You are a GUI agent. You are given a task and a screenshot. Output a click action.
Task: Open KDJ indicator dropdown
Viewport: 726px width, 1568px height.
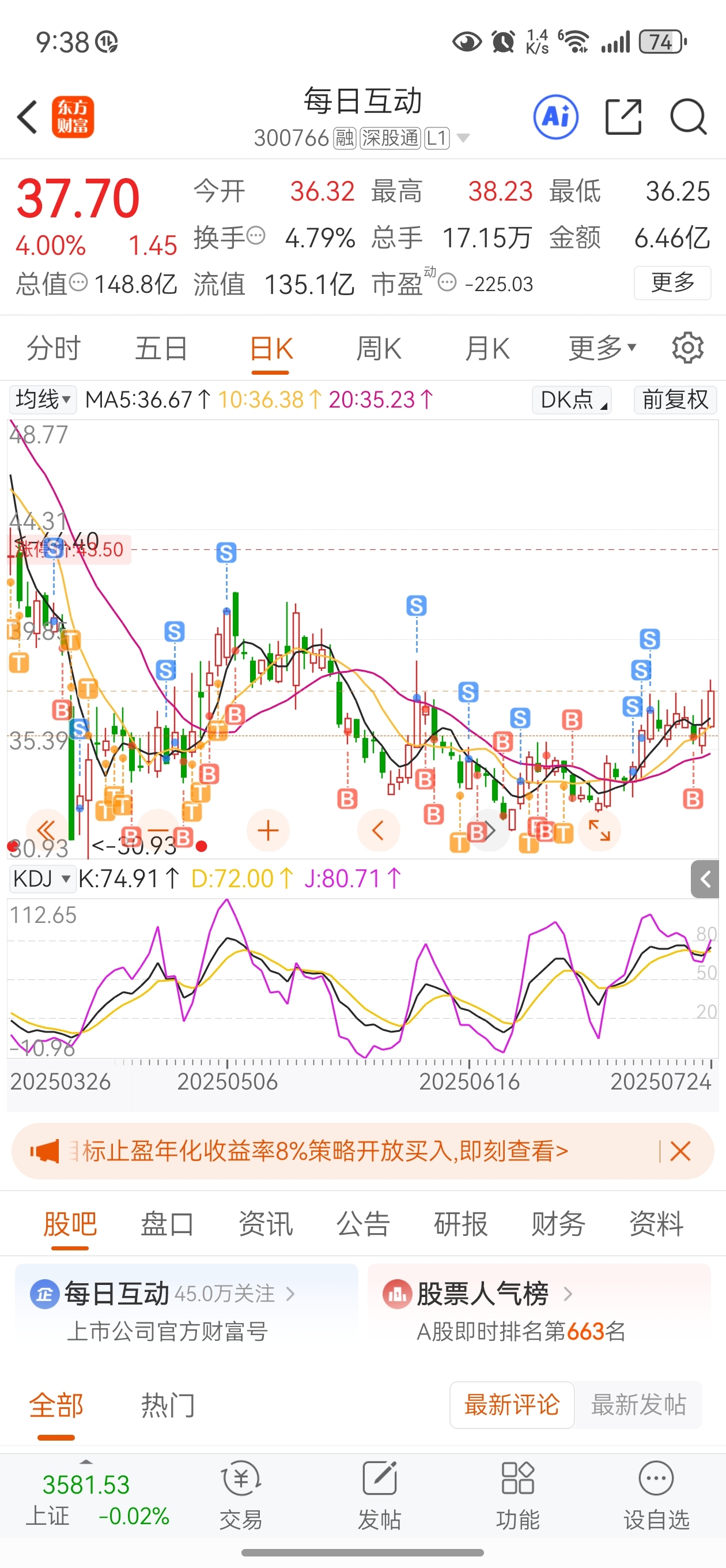point(43,879)
